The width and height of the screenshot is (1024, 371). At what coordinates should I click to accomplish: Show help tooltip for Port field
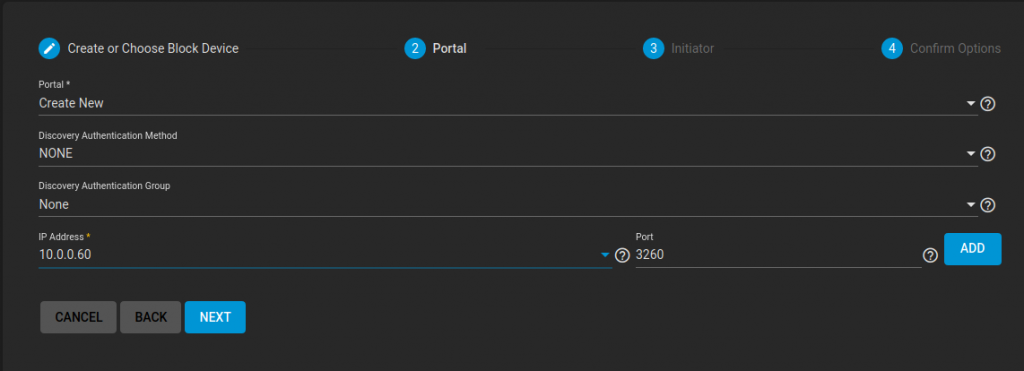pos(930,255)
